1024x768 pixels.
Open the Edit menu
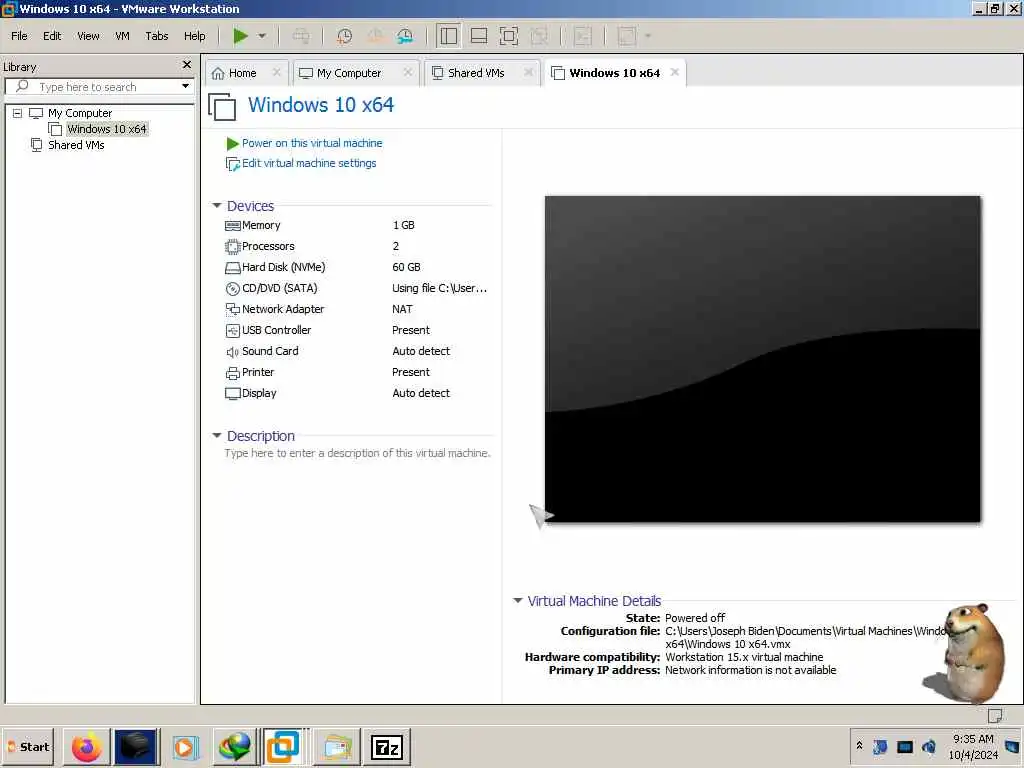tap(52, 36)
